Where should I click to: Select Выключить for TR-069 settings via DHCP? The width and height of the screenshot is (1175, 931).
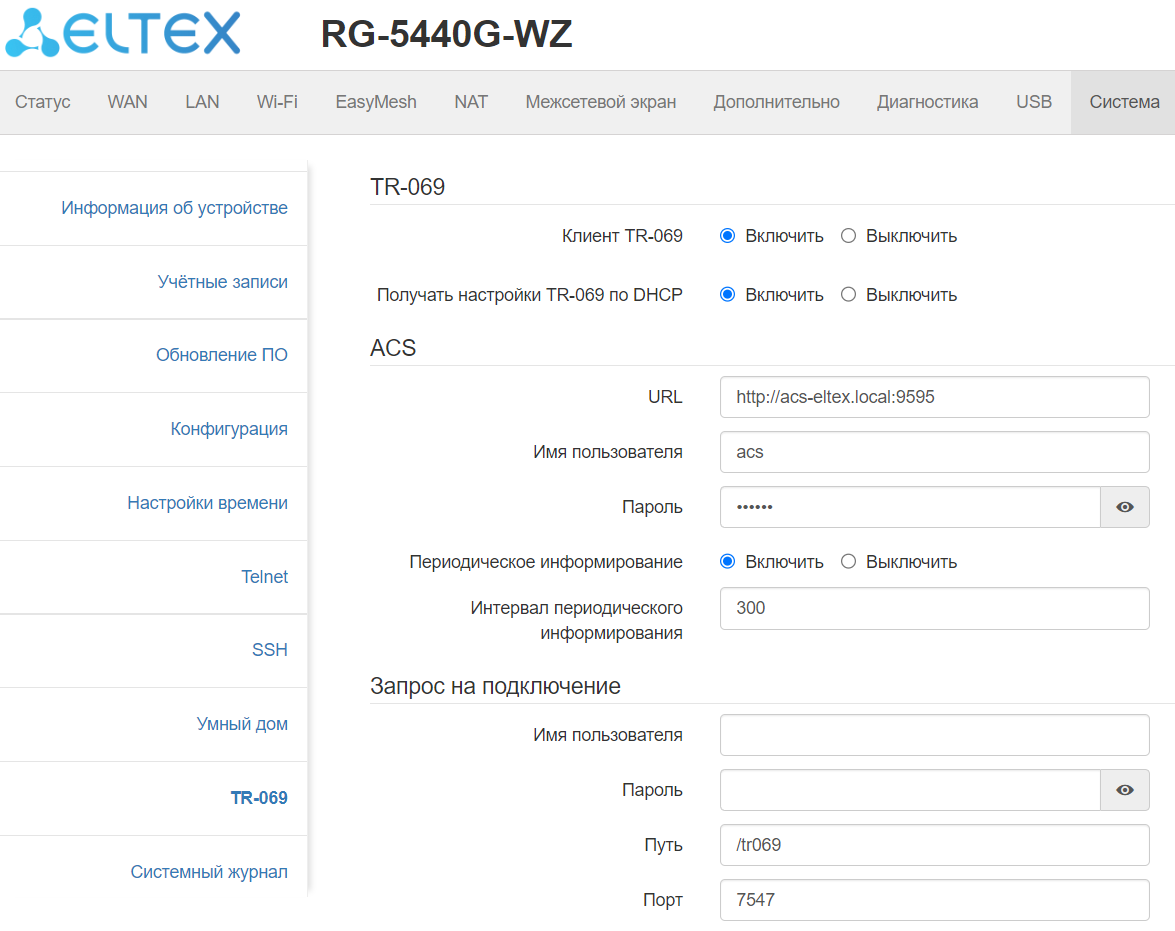coord(849,295)
